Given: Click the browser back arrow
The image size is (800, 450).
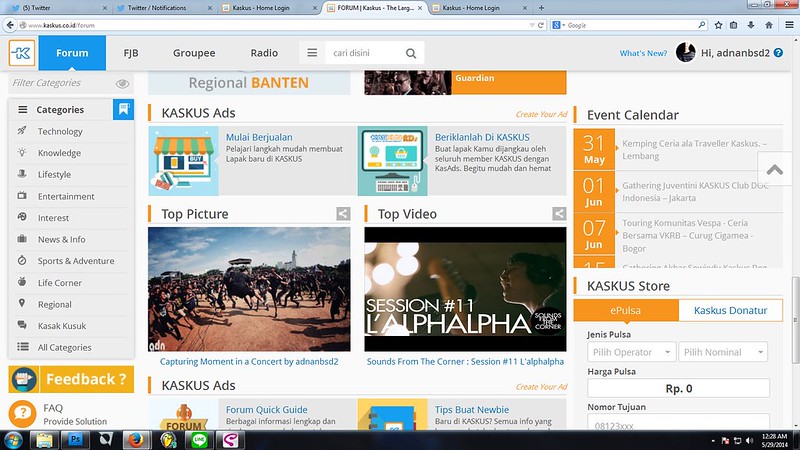Looking at the screenshot, I should [10, 24].
